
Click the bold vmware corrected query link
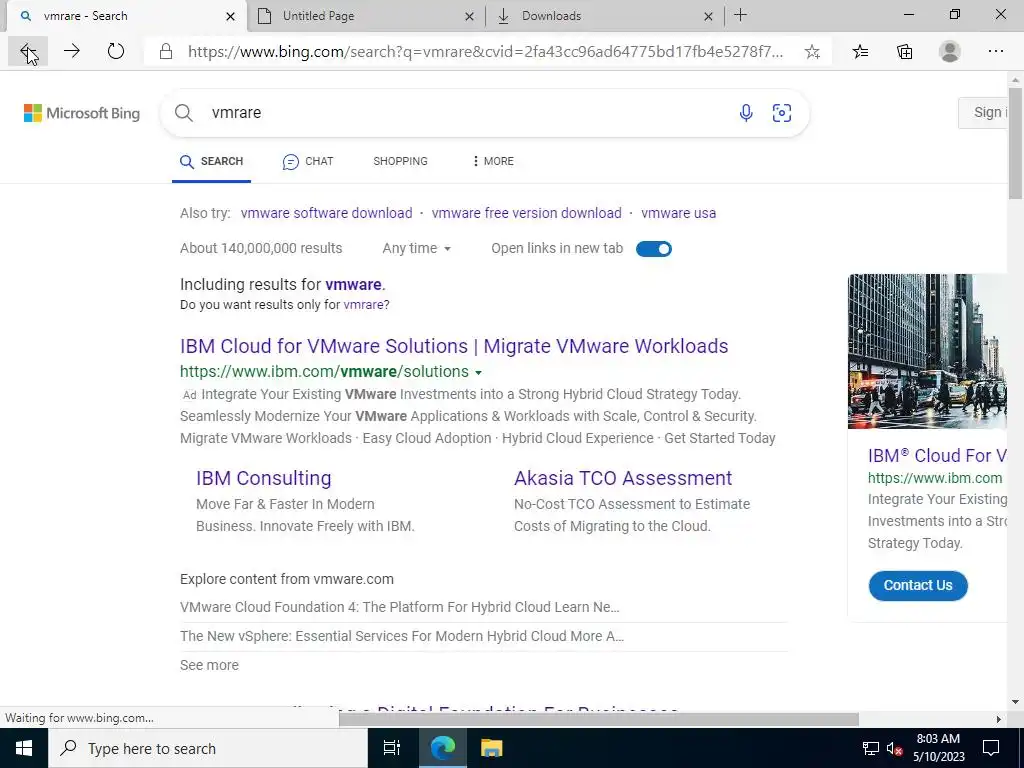point(353,285)
